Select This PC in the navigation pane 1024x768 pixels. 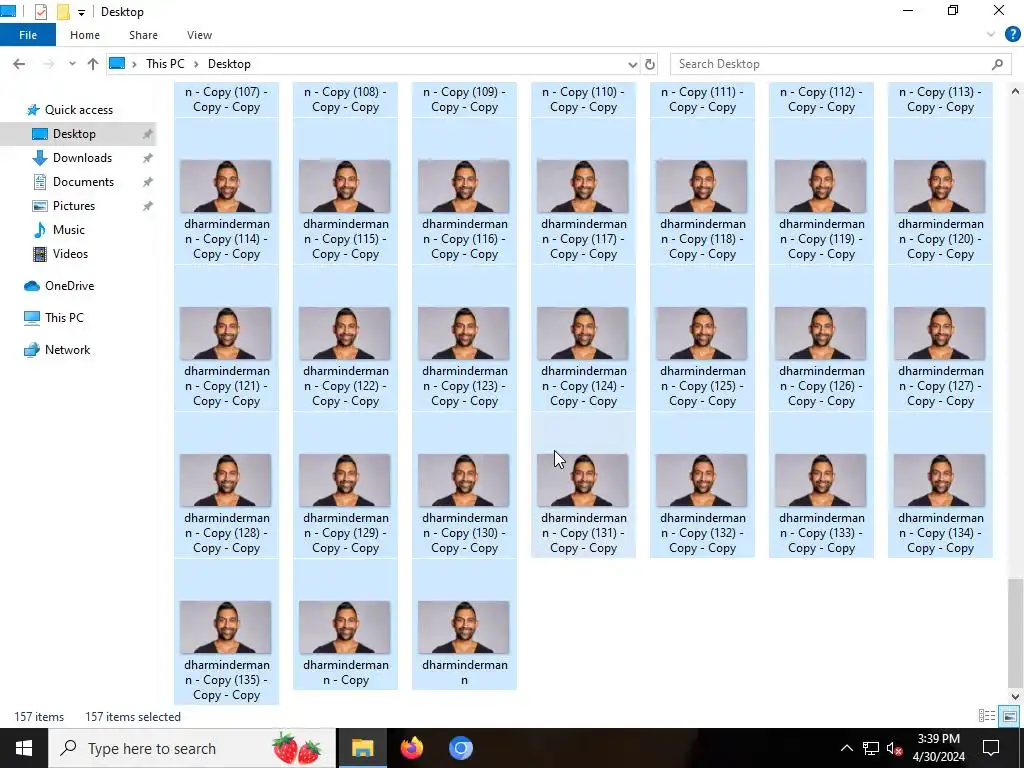click(x=64, y=318)
